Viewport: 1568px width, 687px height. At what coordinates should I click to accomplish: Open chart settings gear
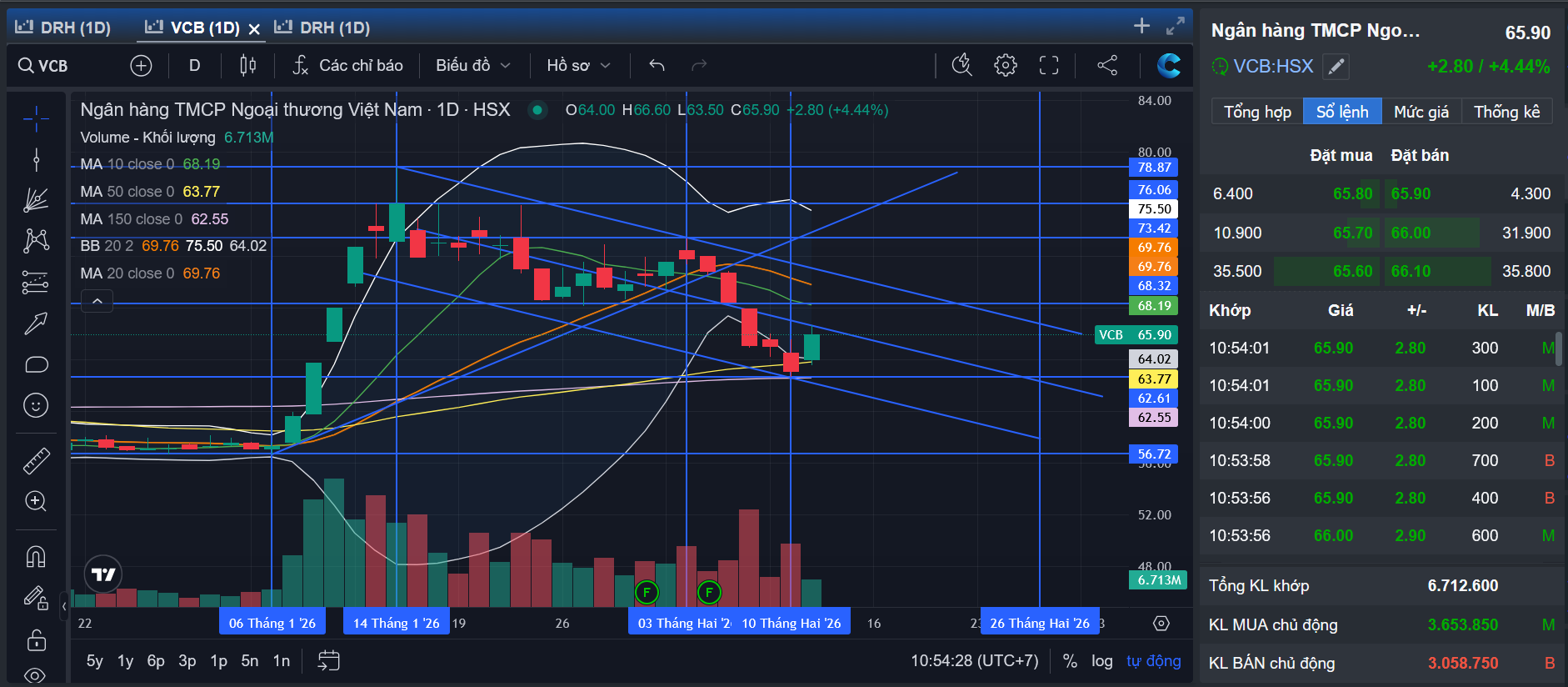(x=1006, y=65)
